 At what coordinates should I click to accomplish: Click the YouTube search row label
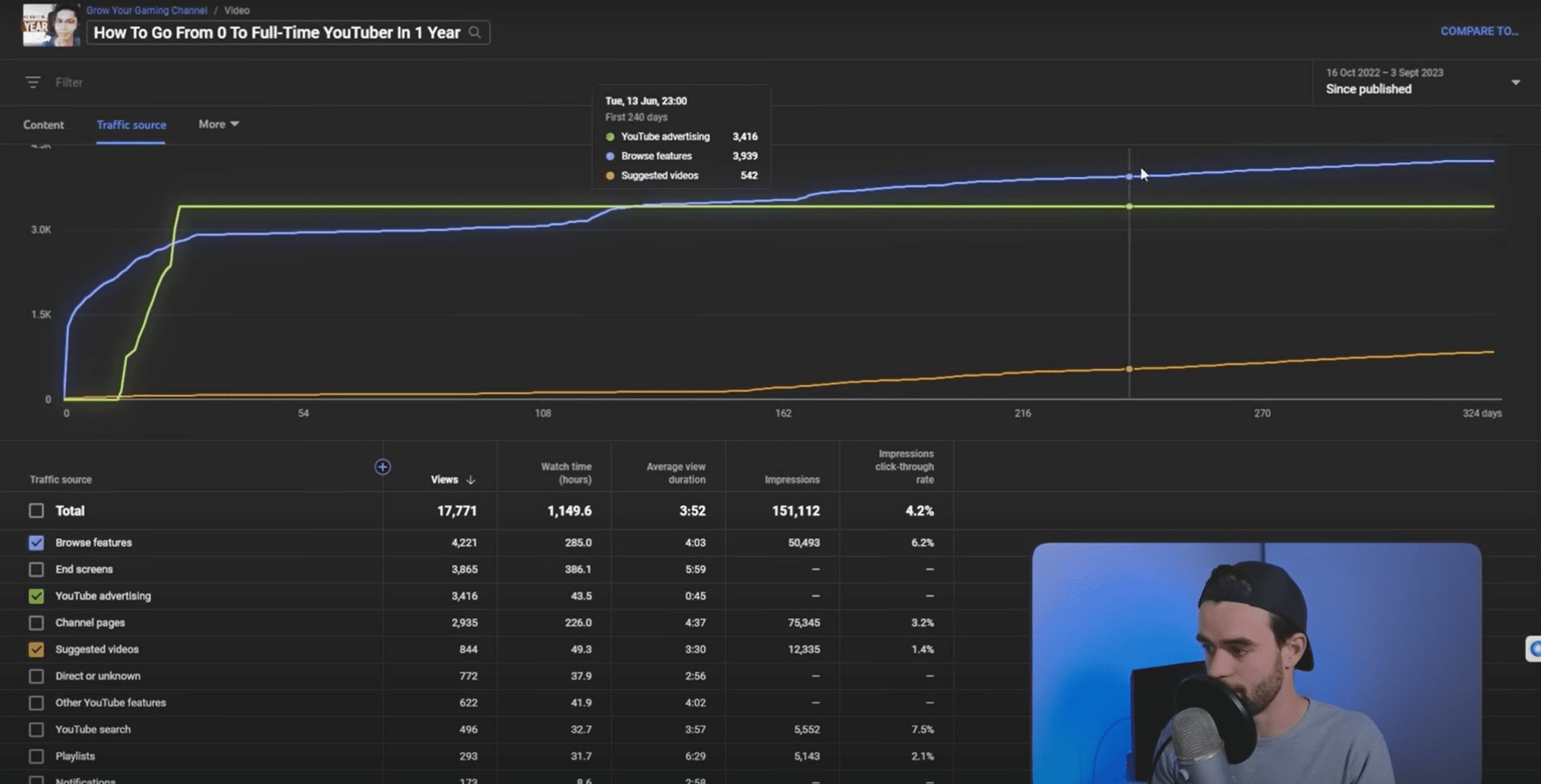[93, 730]
